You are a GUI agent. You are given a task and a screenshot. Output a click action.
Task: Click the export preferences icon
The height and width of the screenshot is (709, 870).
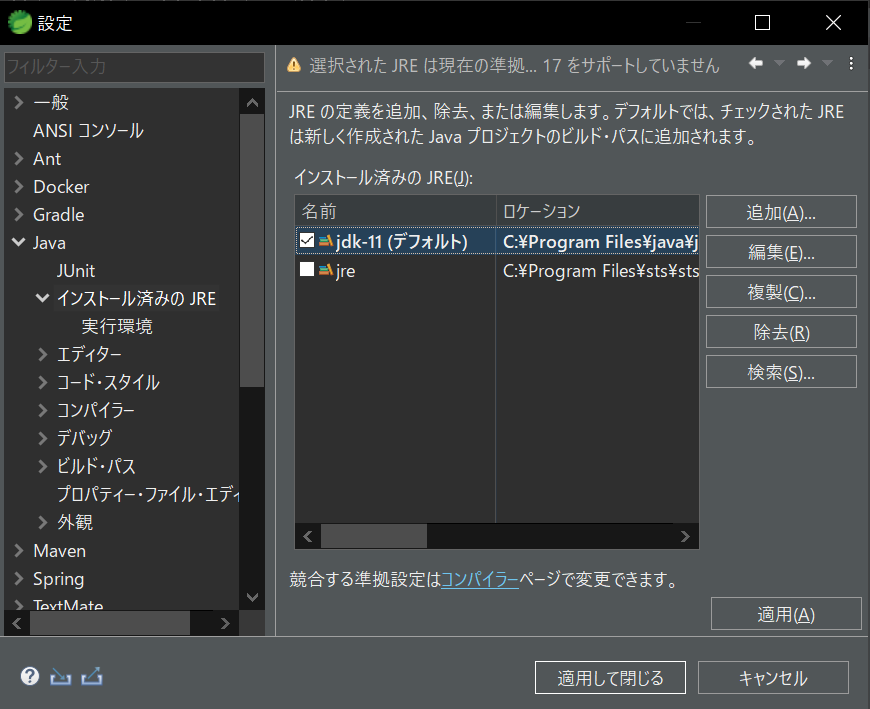(91, 676)
